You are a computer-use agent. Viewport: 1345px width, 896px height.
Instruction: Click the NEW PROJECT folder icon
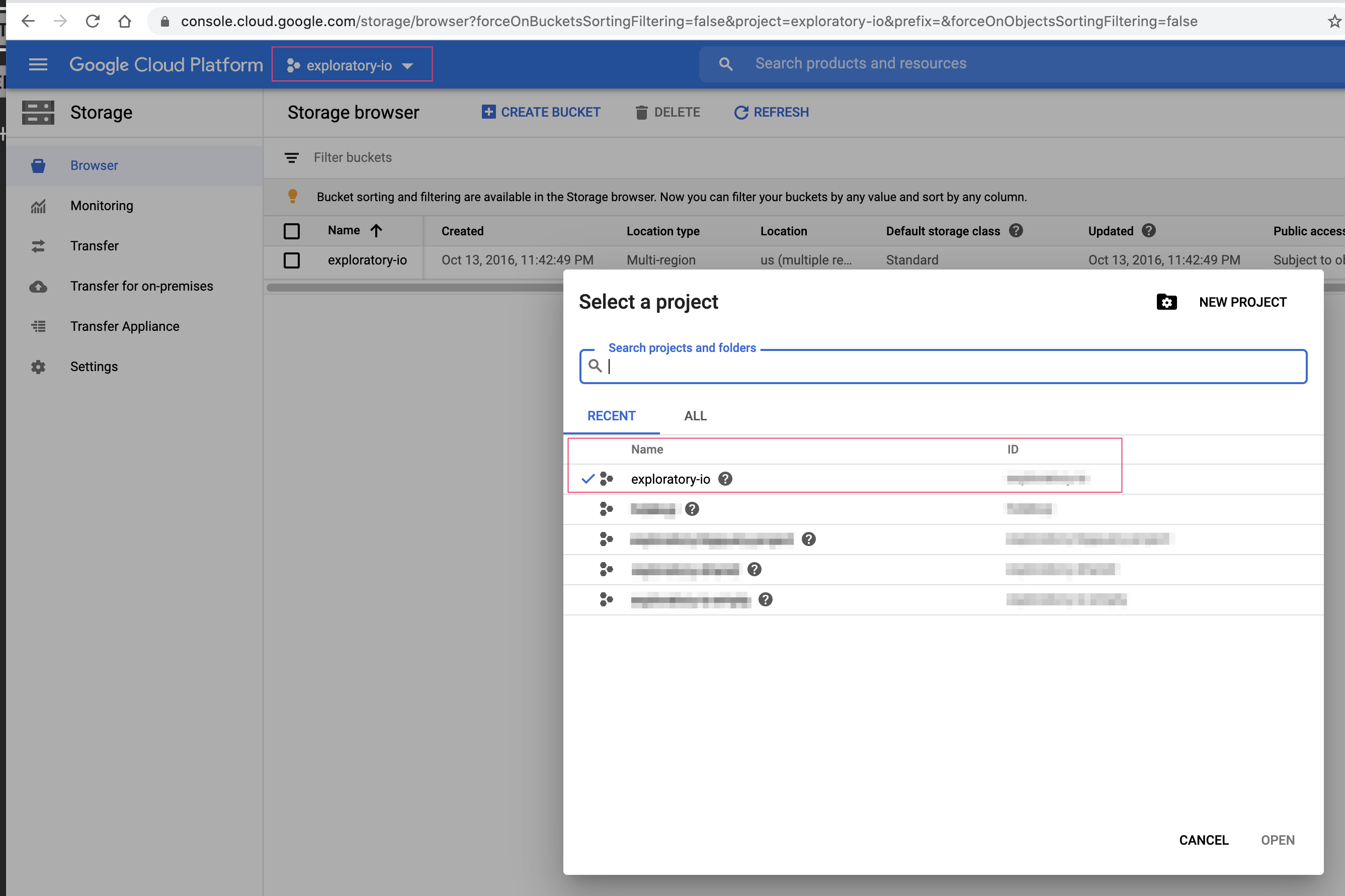[x=1166, y=302]
